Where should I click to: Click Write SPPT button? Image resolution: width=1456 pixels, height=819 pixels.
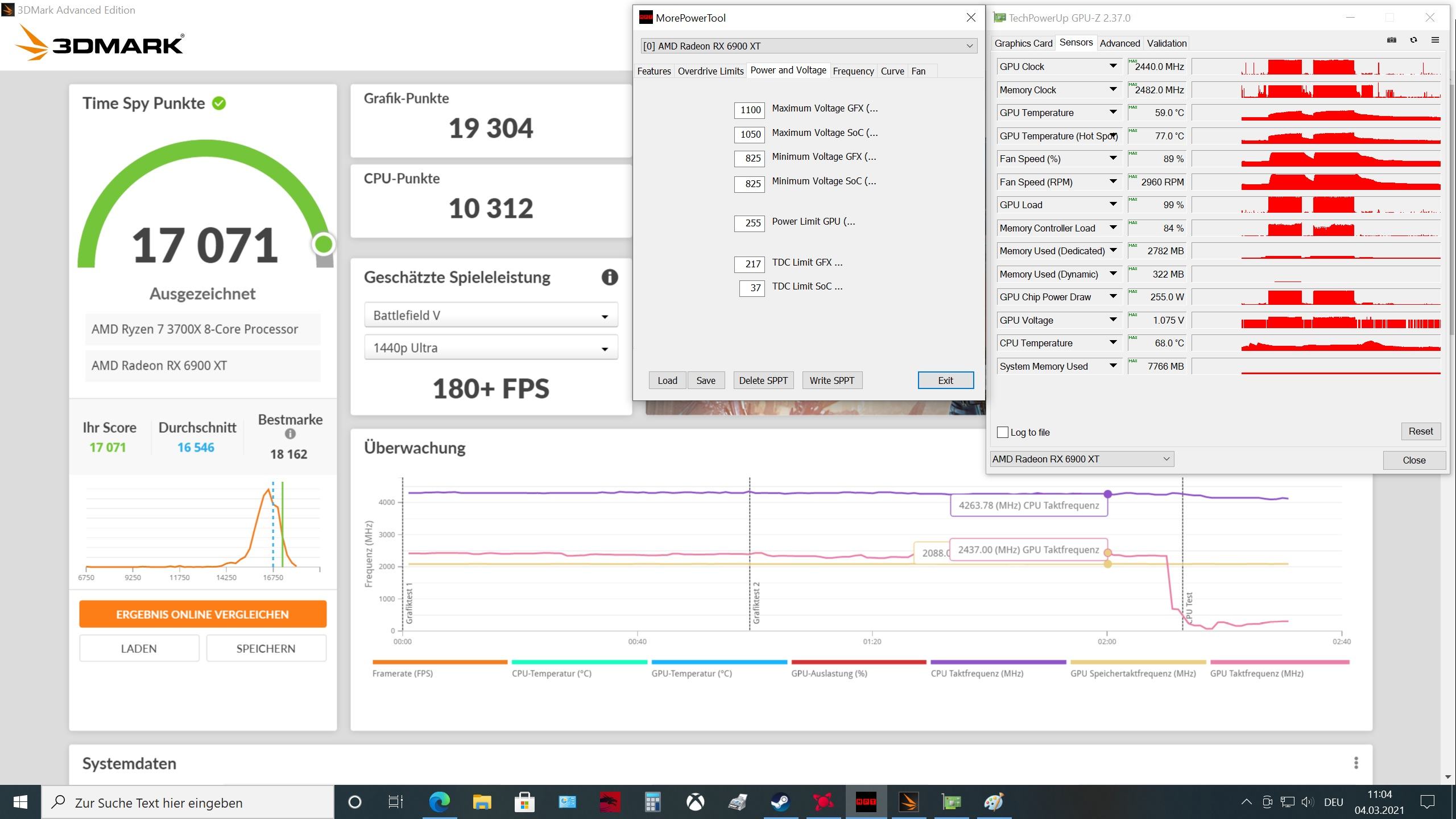point(832,380)
